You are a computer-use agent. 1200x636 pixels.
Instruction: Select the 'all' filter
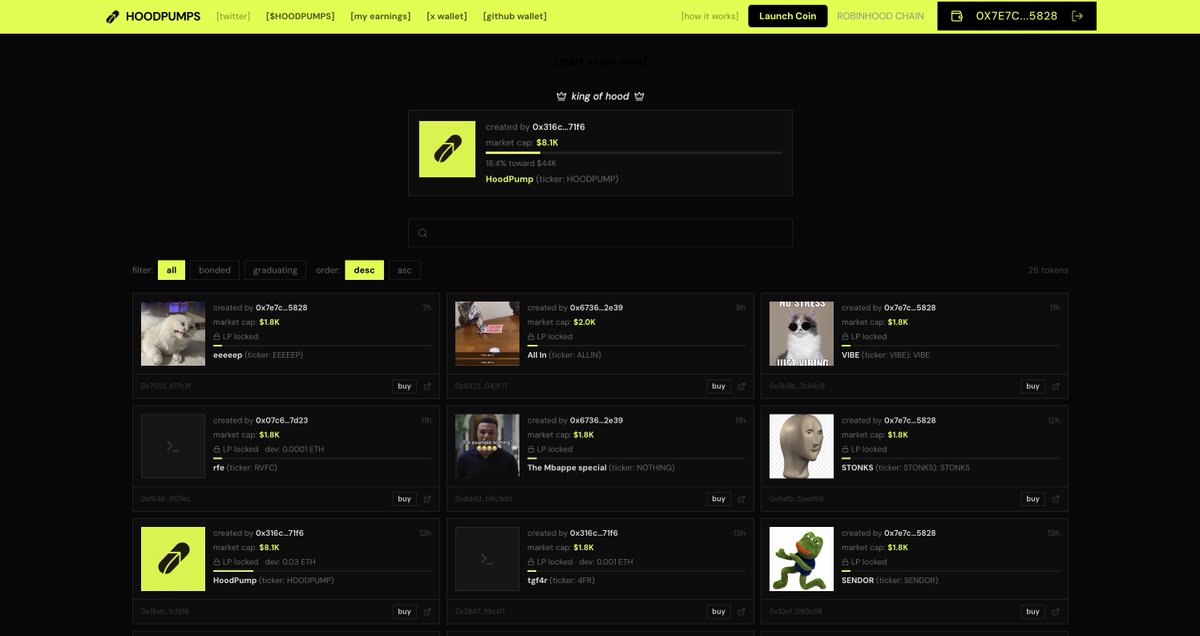(171, 270)
